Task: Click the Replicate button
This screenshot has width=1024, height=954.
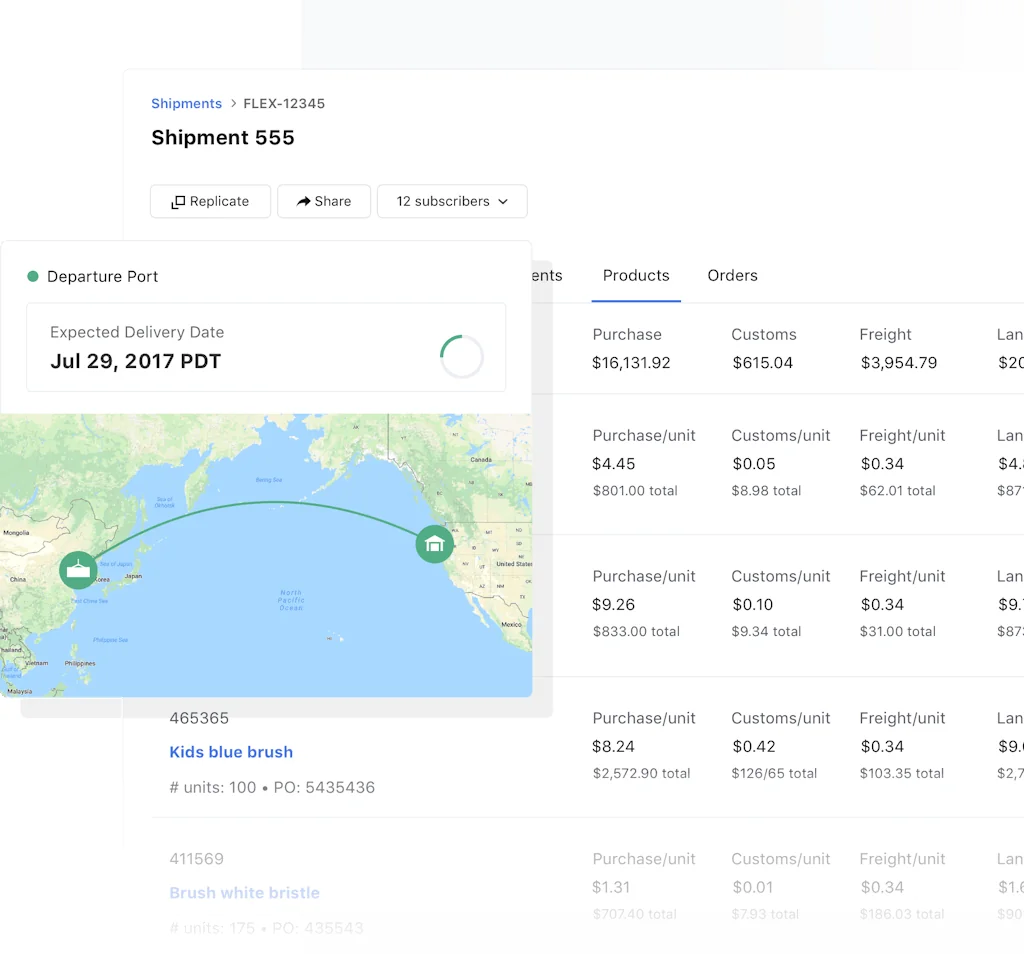Action: pyautogui.click(x=210, y=201)
